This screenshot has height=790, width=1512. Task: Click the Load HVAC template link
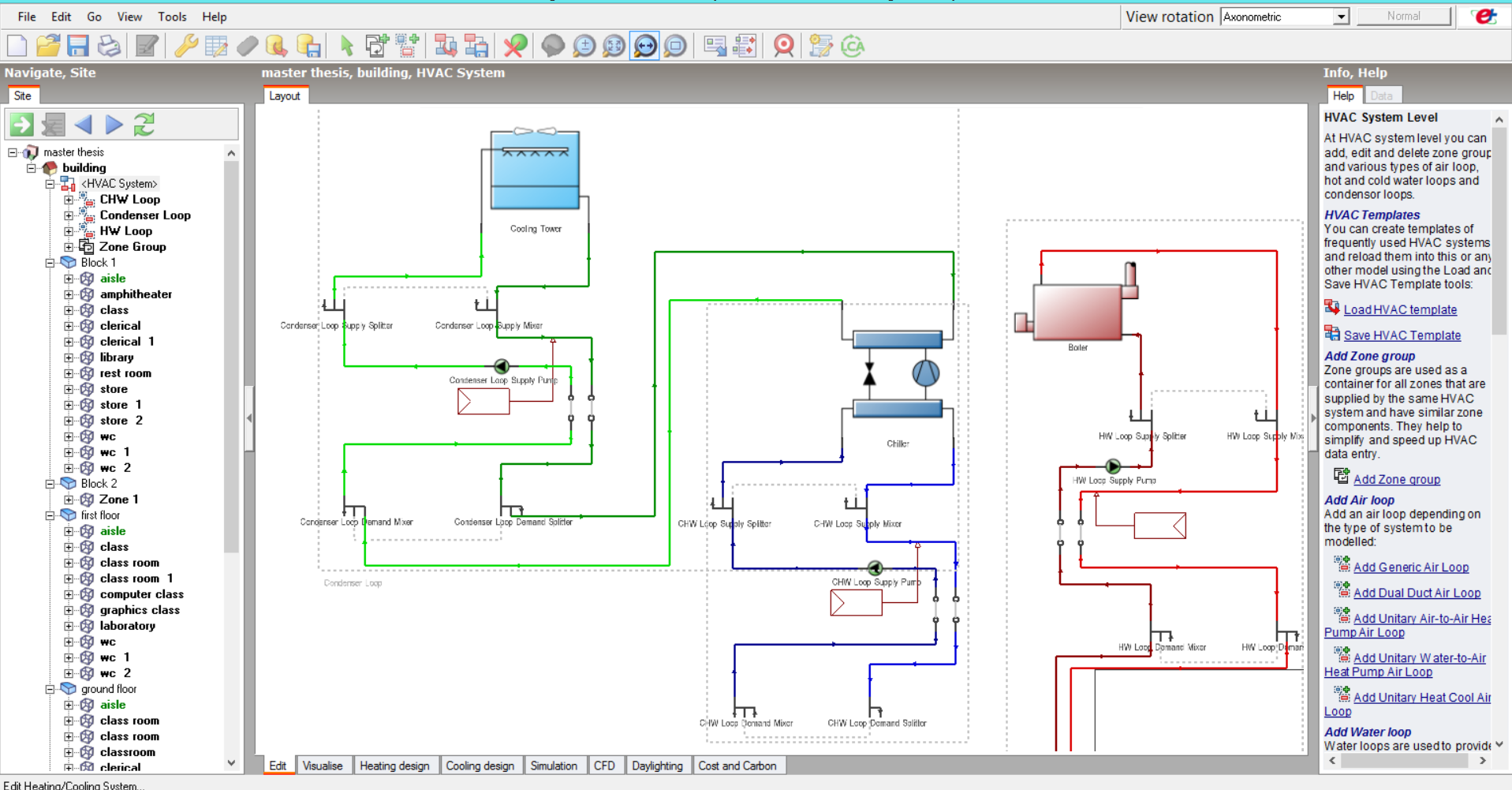tap(1400, 310)
